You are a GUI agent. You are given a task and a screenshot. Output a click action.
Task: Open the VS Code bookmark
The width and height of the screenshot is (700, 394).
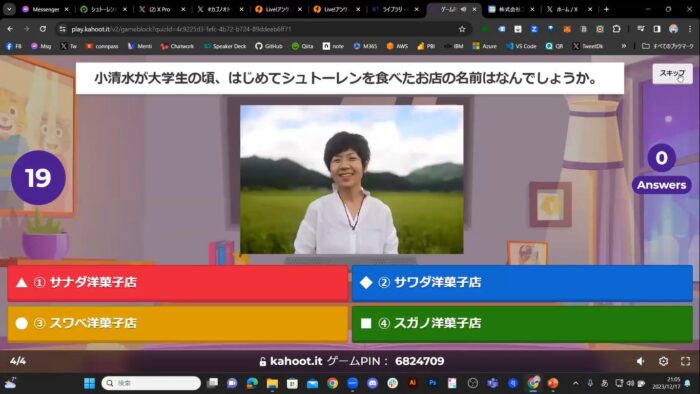(x=521, y=46)
